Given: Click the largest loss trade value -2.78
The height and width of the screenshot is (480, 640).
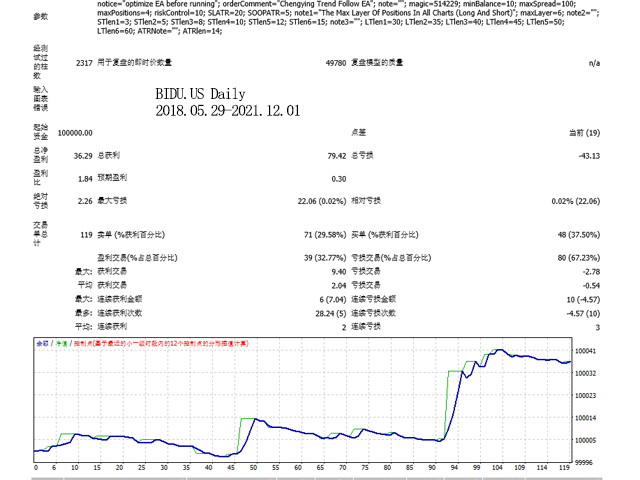Looking at the screenshot, I should click(x=591, y=272).
